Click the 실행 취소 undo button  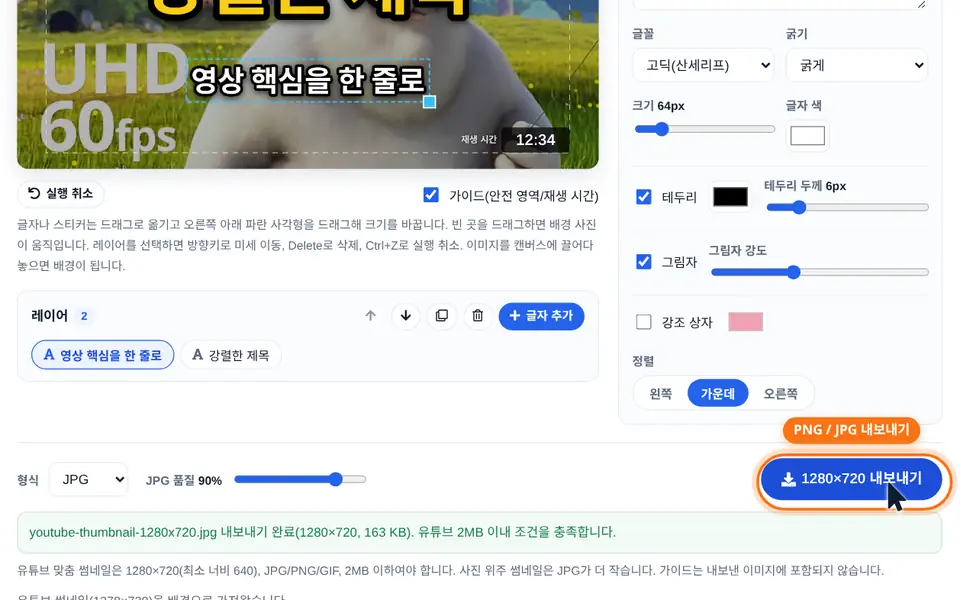point(61,193)
